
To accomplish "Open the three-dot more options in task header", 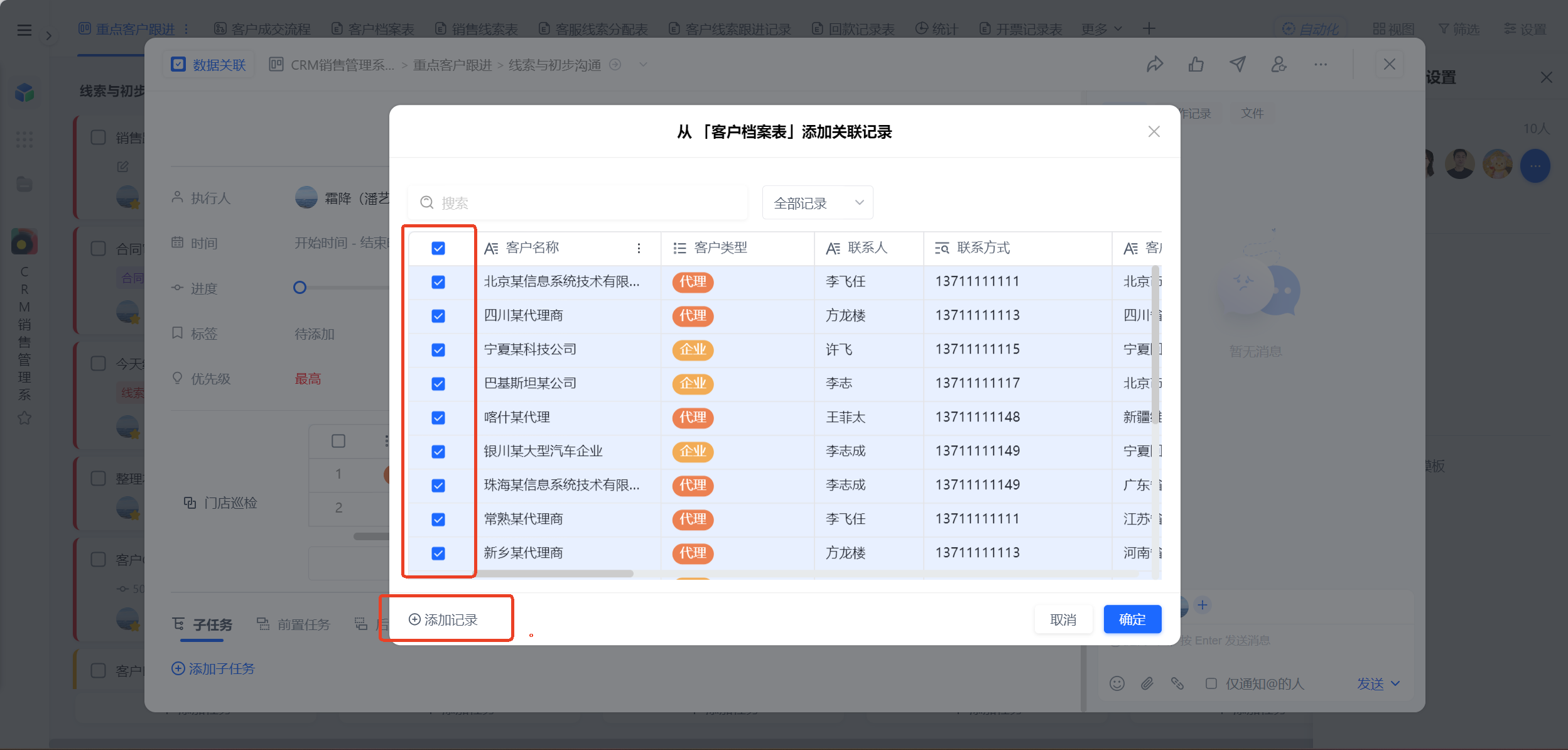I will 1321,64.
